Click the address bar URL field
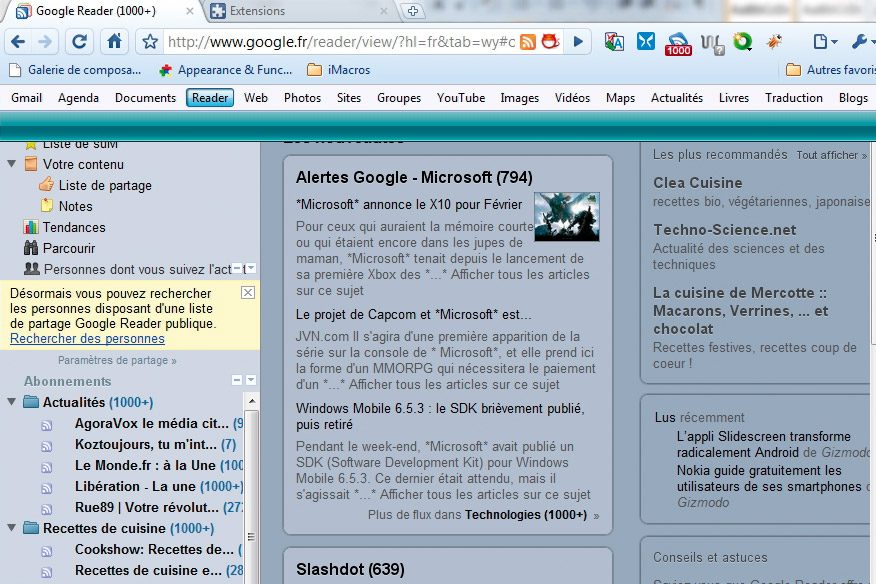 (x=341, y=42)
